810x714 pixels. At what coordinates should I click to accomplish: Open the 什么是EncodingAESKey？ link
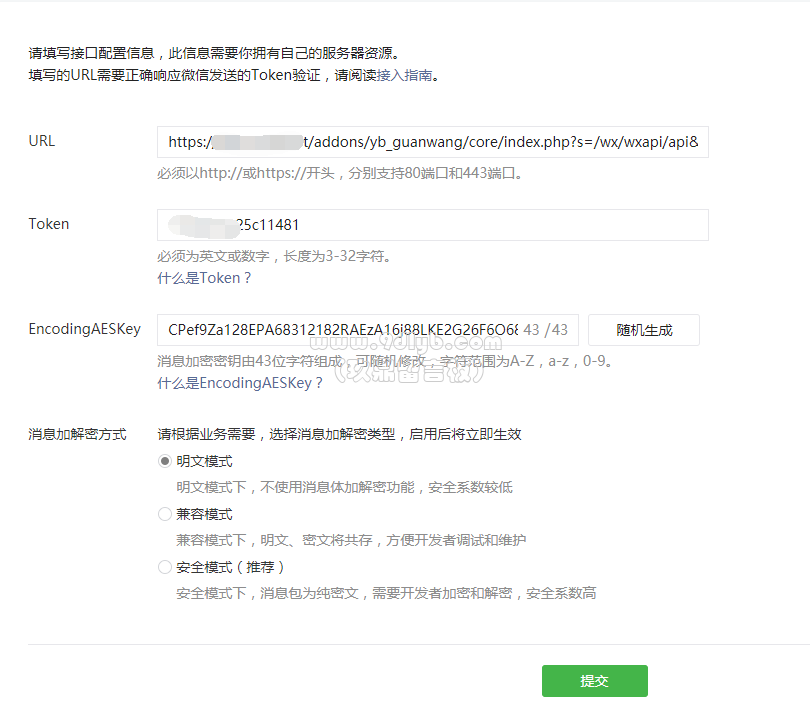(240, 383)
